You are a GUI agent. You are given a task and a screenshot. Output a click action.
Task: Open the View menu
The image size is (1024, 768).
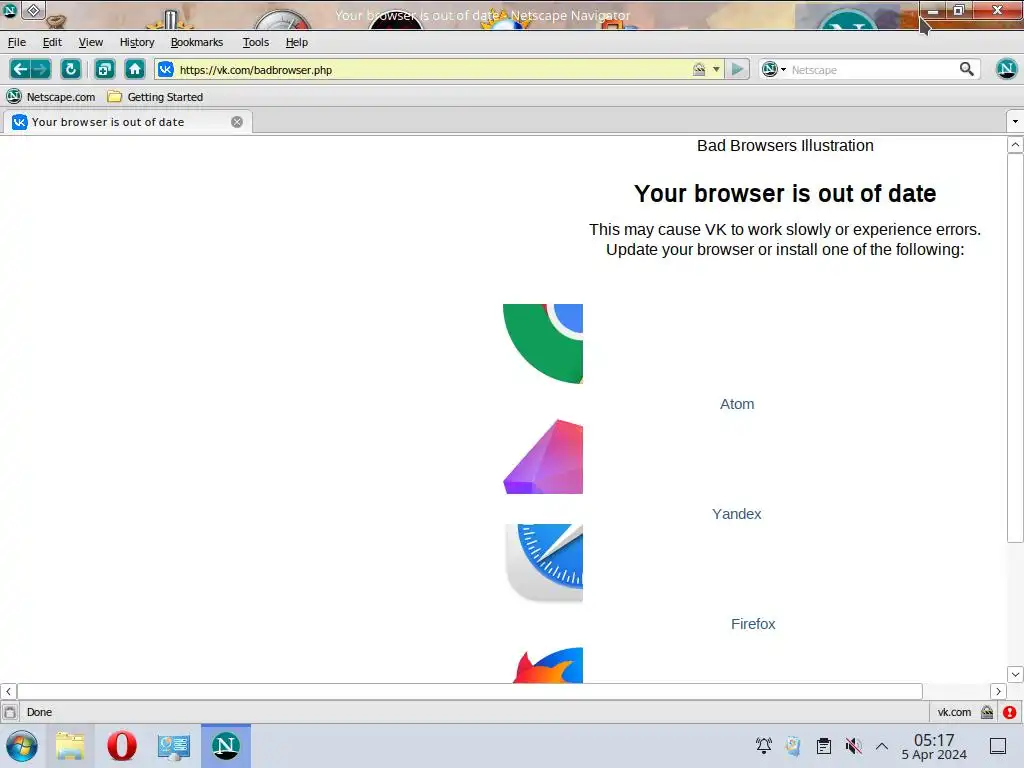(91, 42)
